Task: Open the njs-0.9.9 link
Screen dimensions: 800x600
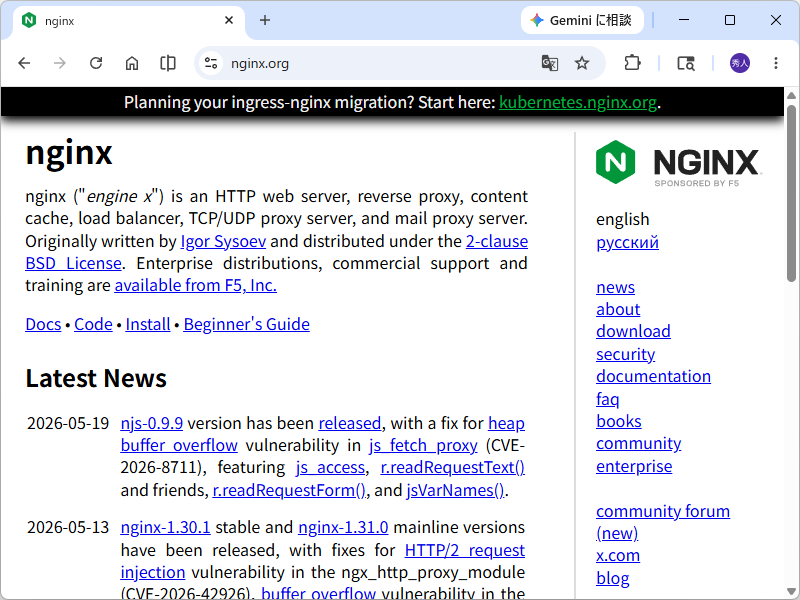Action: pyautogui.click(x=152, y=423)
